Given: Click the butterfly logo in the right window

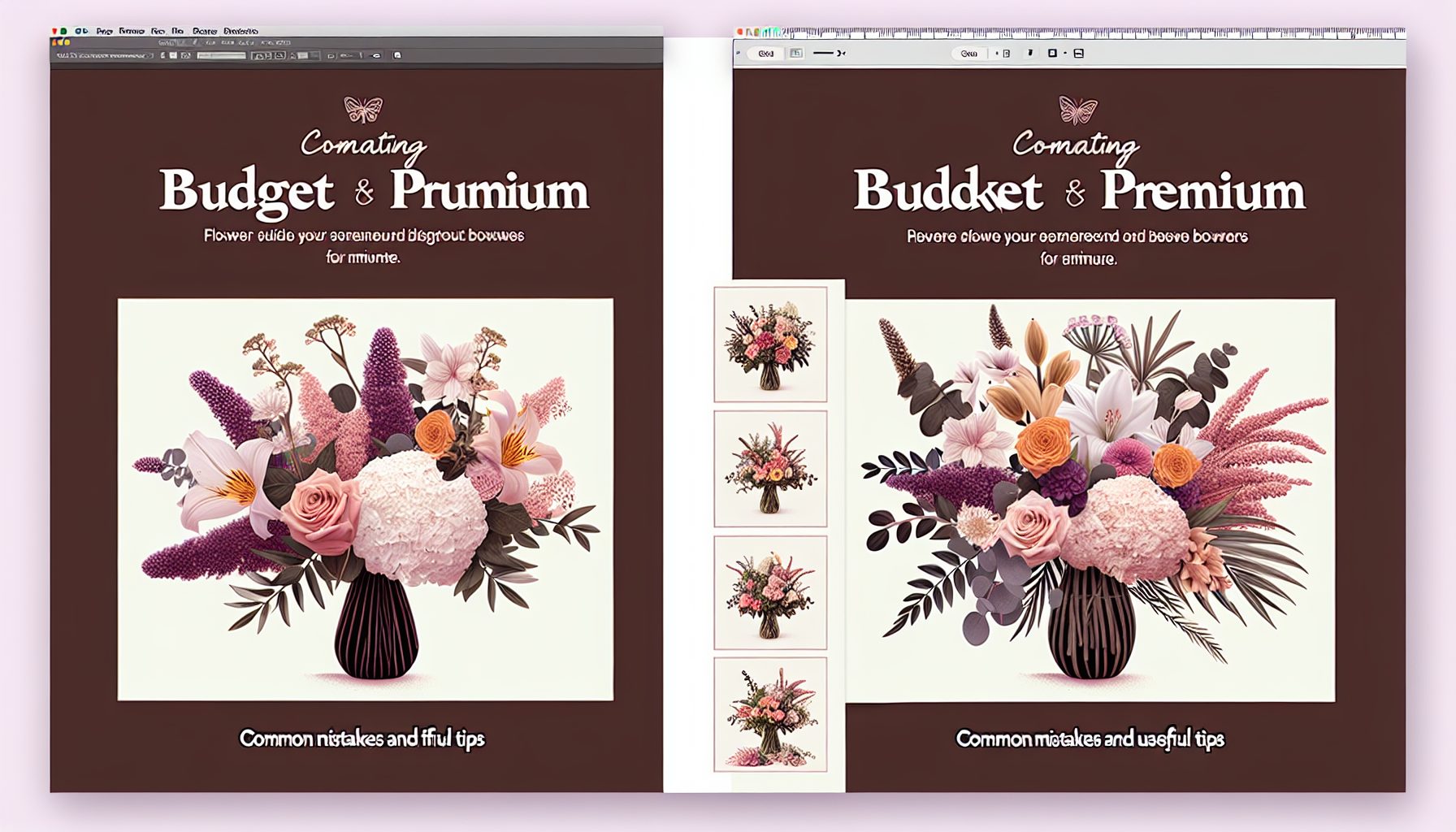Looking at the screenshot, I should (1078, 110).
